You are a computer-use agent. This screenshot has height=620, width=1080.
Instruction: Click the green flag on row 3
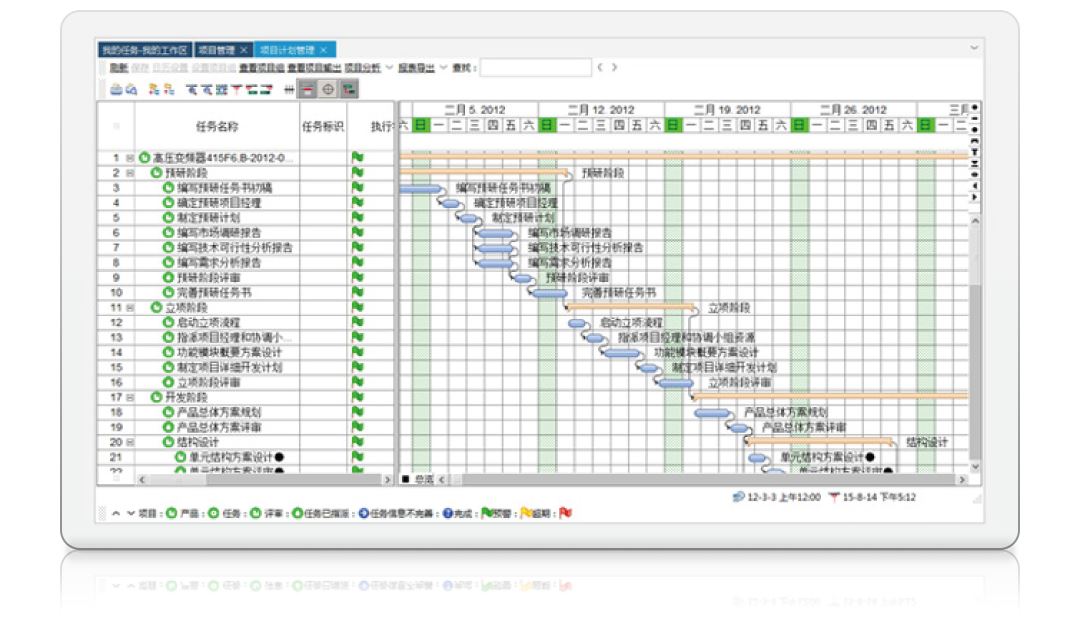[x=356, y=187]
